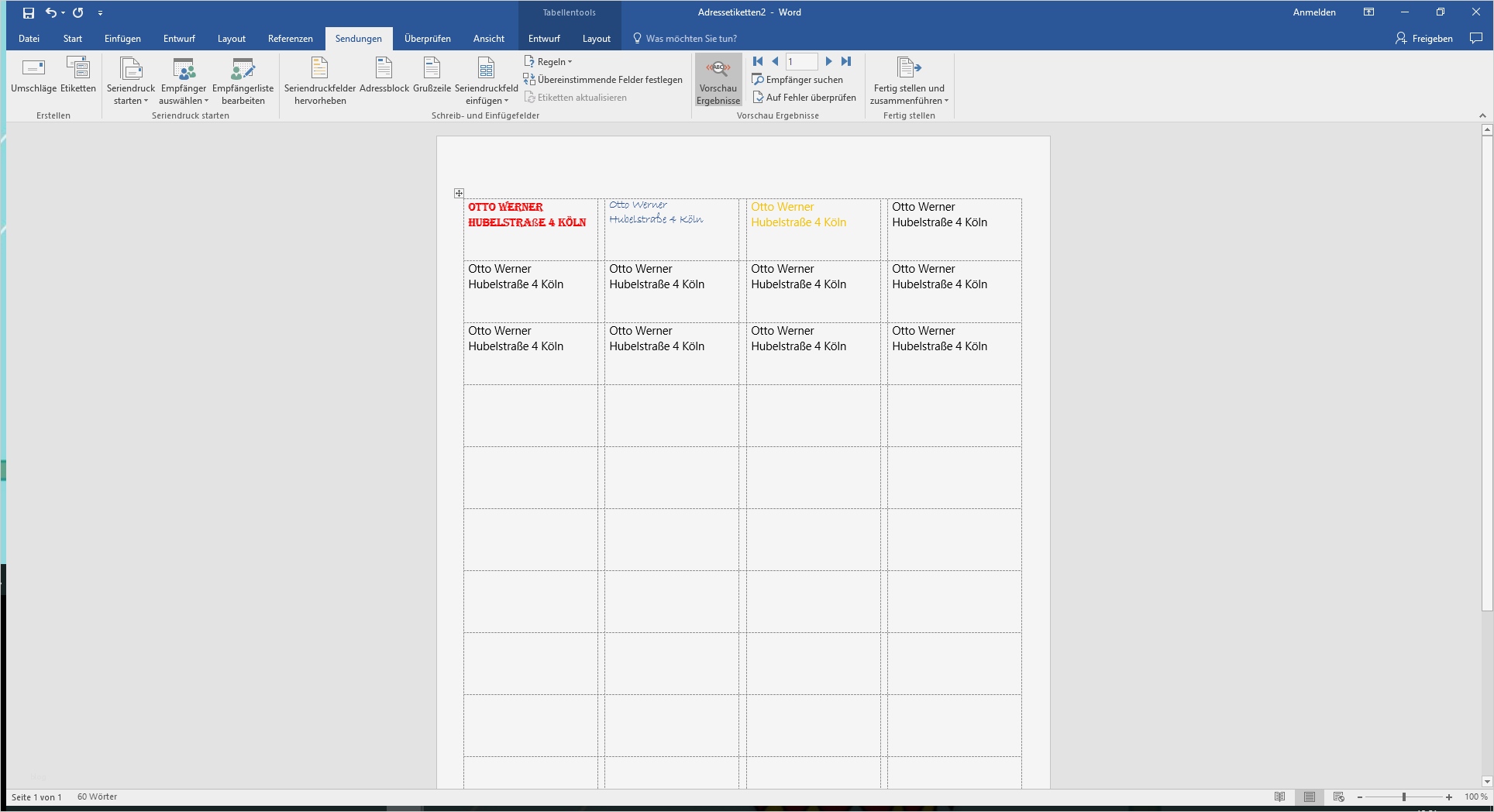The height and width of the screenshot is (812, 1494).
Task: Insert an Adressblock
Action: tap(384, 80)
